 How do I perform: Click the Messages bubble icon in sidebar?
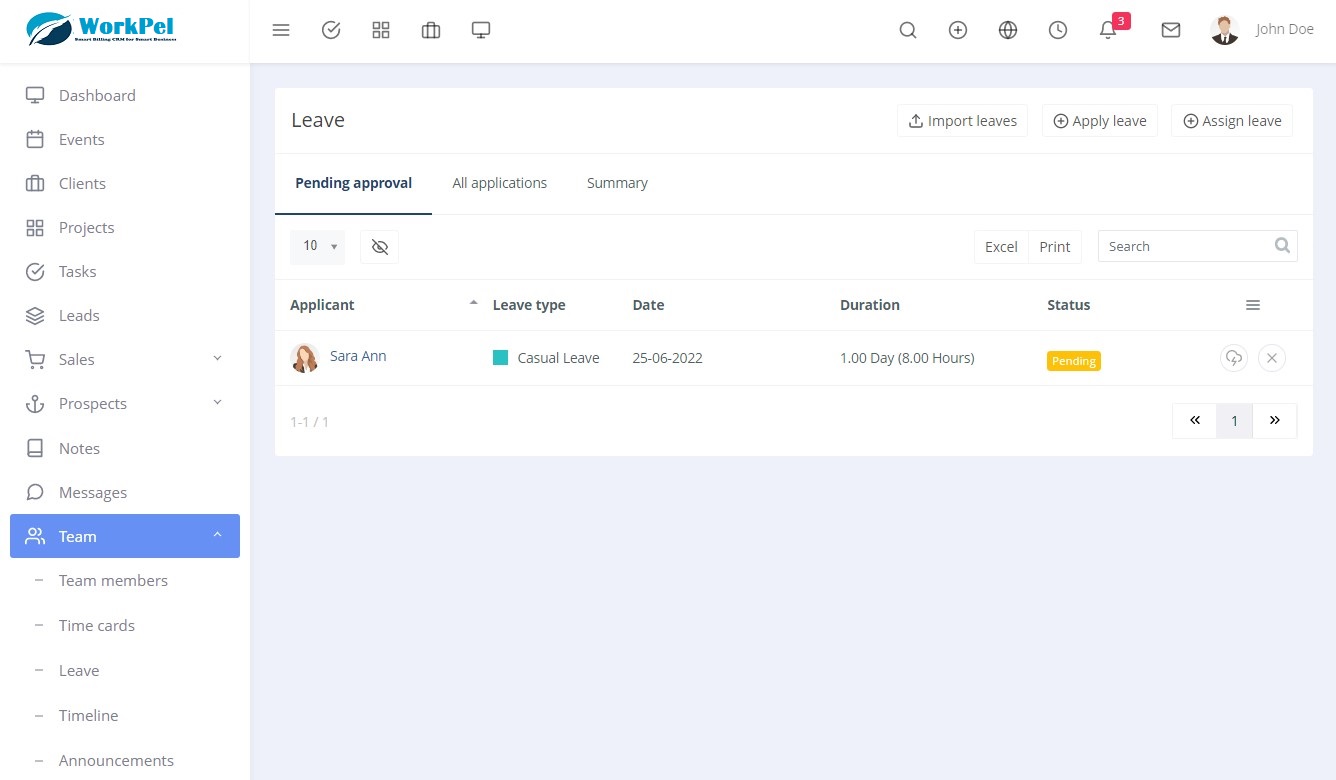35,493
